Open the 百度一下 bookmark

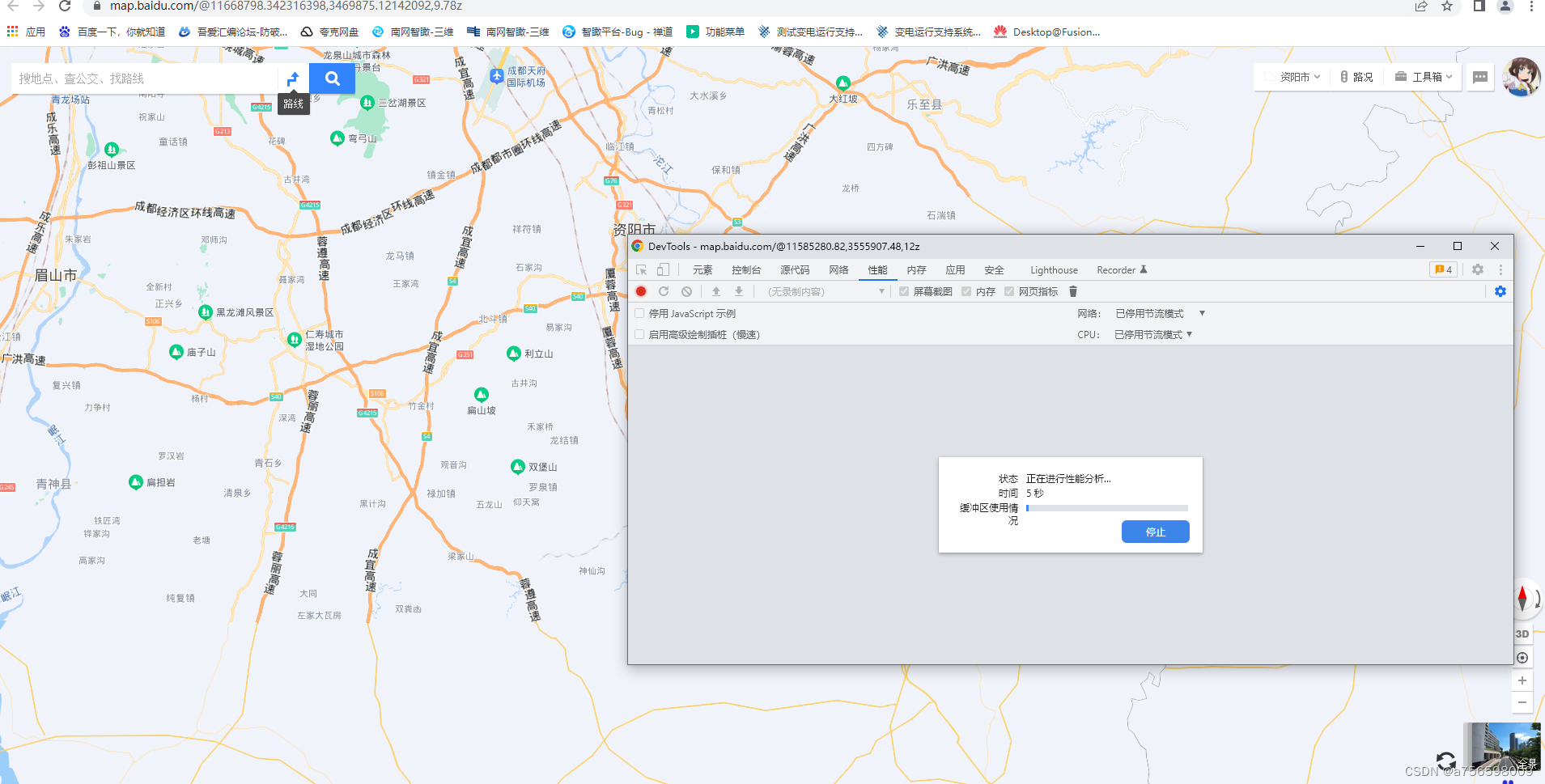tap(112, 32)
